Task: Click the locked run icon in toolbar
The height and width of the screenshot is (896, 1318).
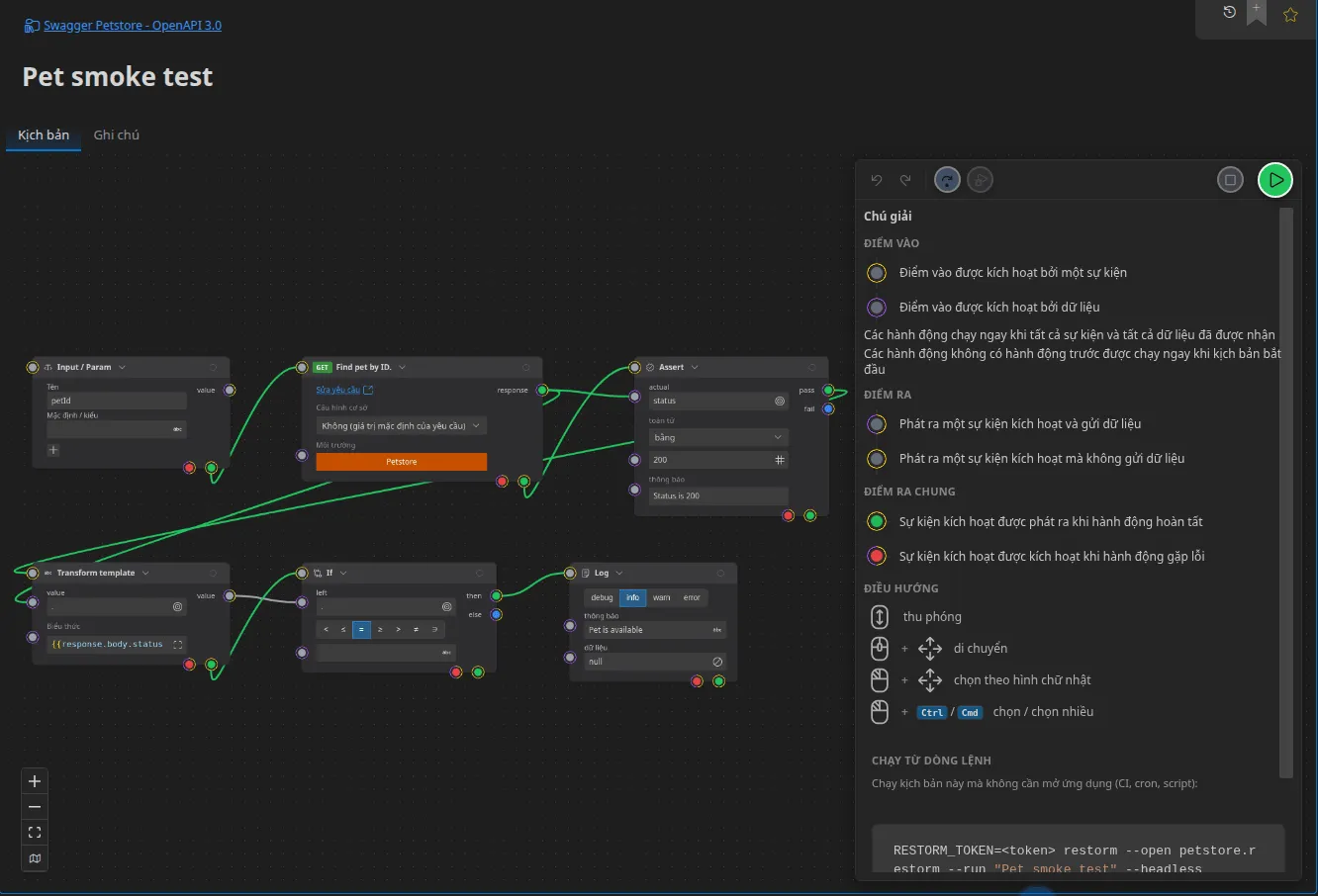Action: [x=980, y=180]
